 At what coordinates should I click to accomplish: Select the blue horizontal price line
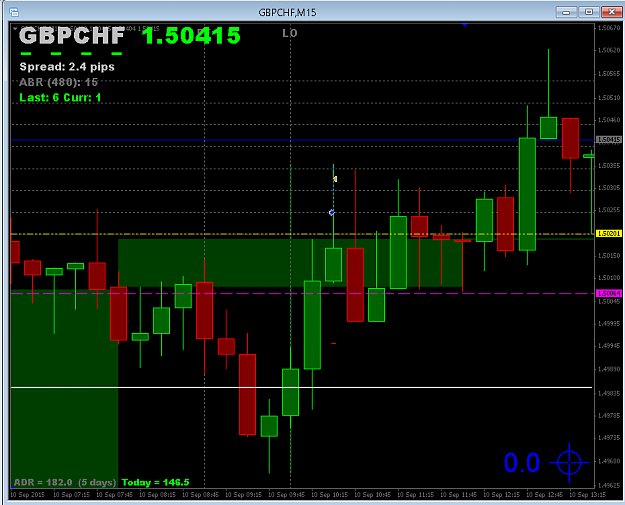[302, 140]
